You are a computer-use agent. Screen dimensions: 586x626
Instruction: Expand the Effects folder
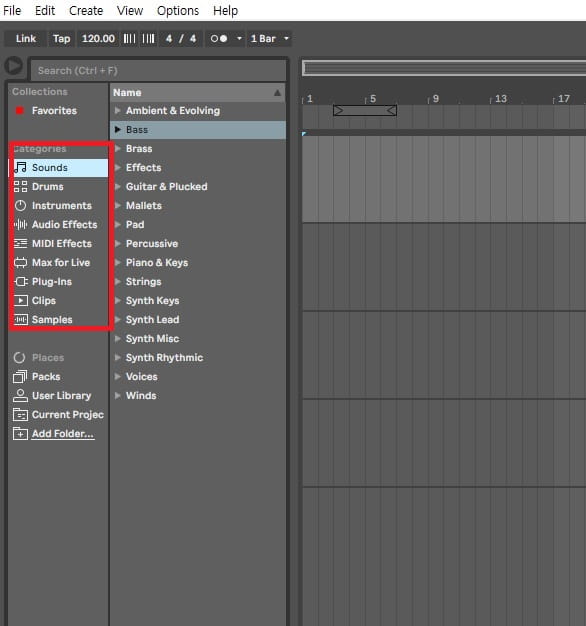coord(117,167)
